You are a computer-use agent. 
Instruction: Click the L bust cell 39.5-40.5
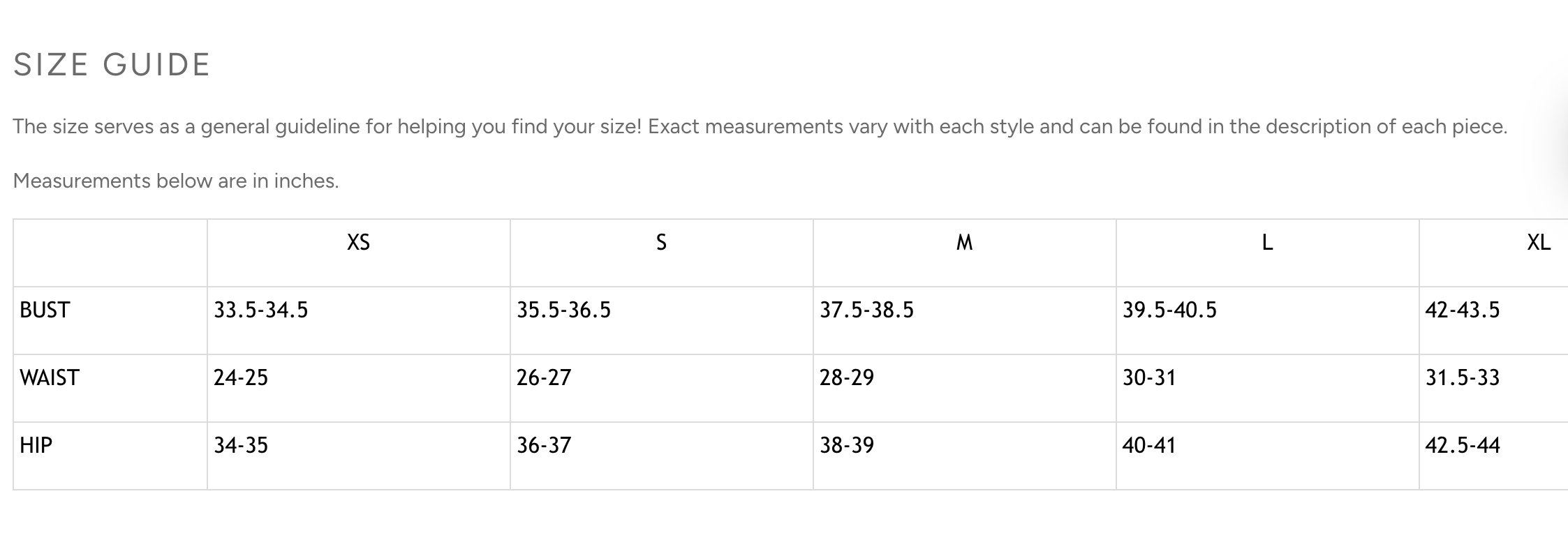pos(1169,310)
